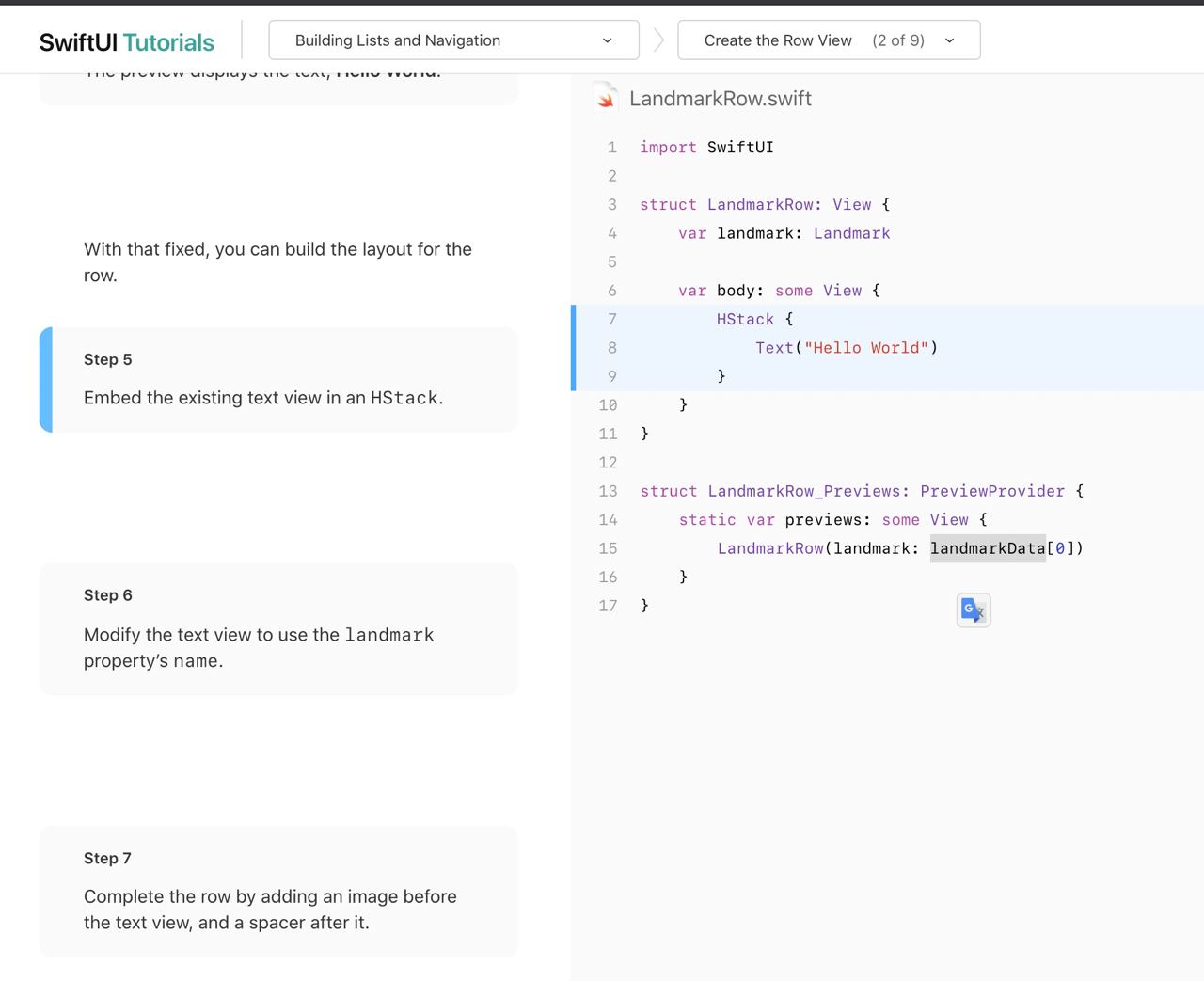Select the Step 5 card

(278, 380)
